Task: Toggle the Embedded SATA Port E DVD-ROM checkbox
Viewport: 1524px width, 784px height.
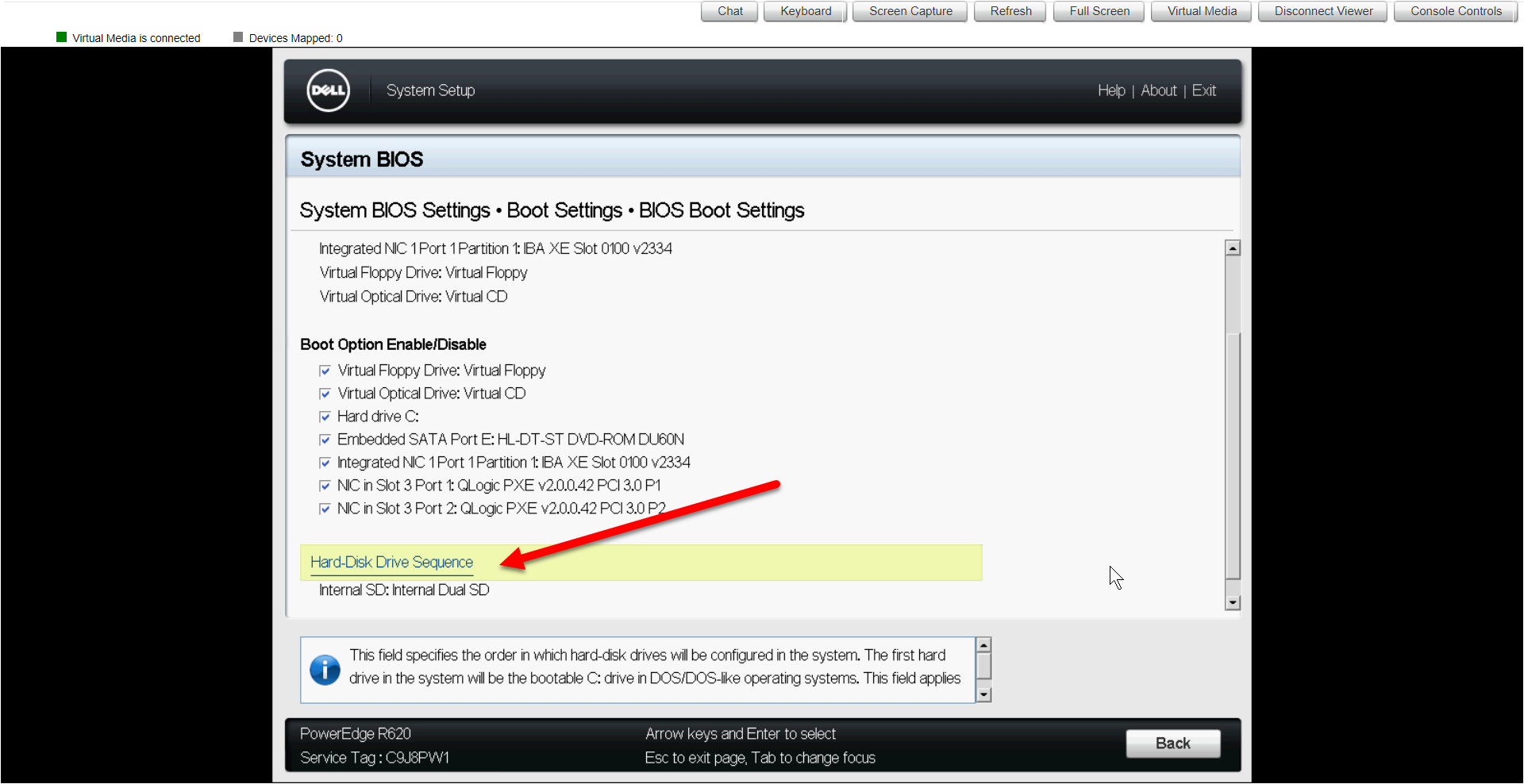Action: point(325,440)
